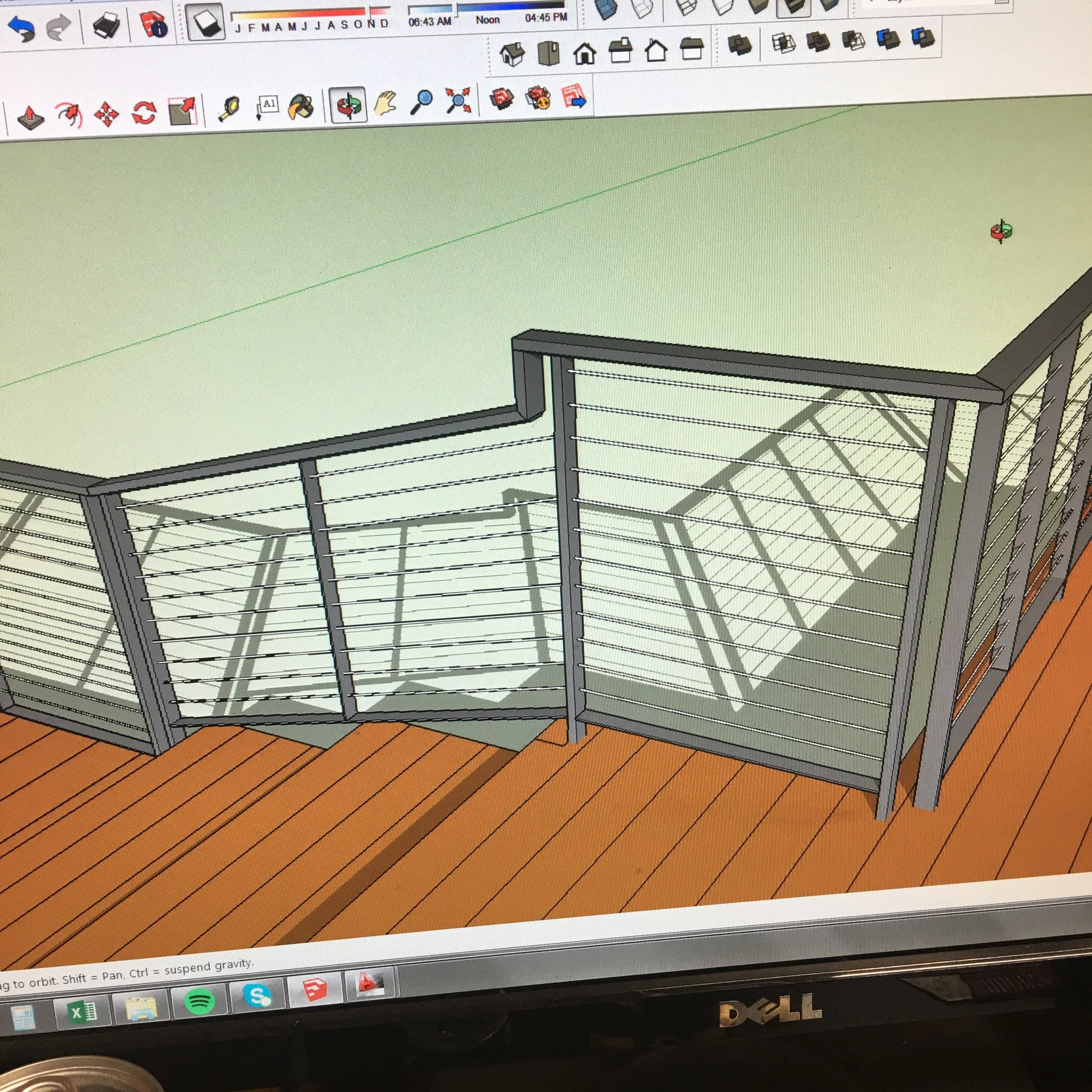Click the Union solid tool
Viewport: 1092px width, 1092px height.
[818, 41]
